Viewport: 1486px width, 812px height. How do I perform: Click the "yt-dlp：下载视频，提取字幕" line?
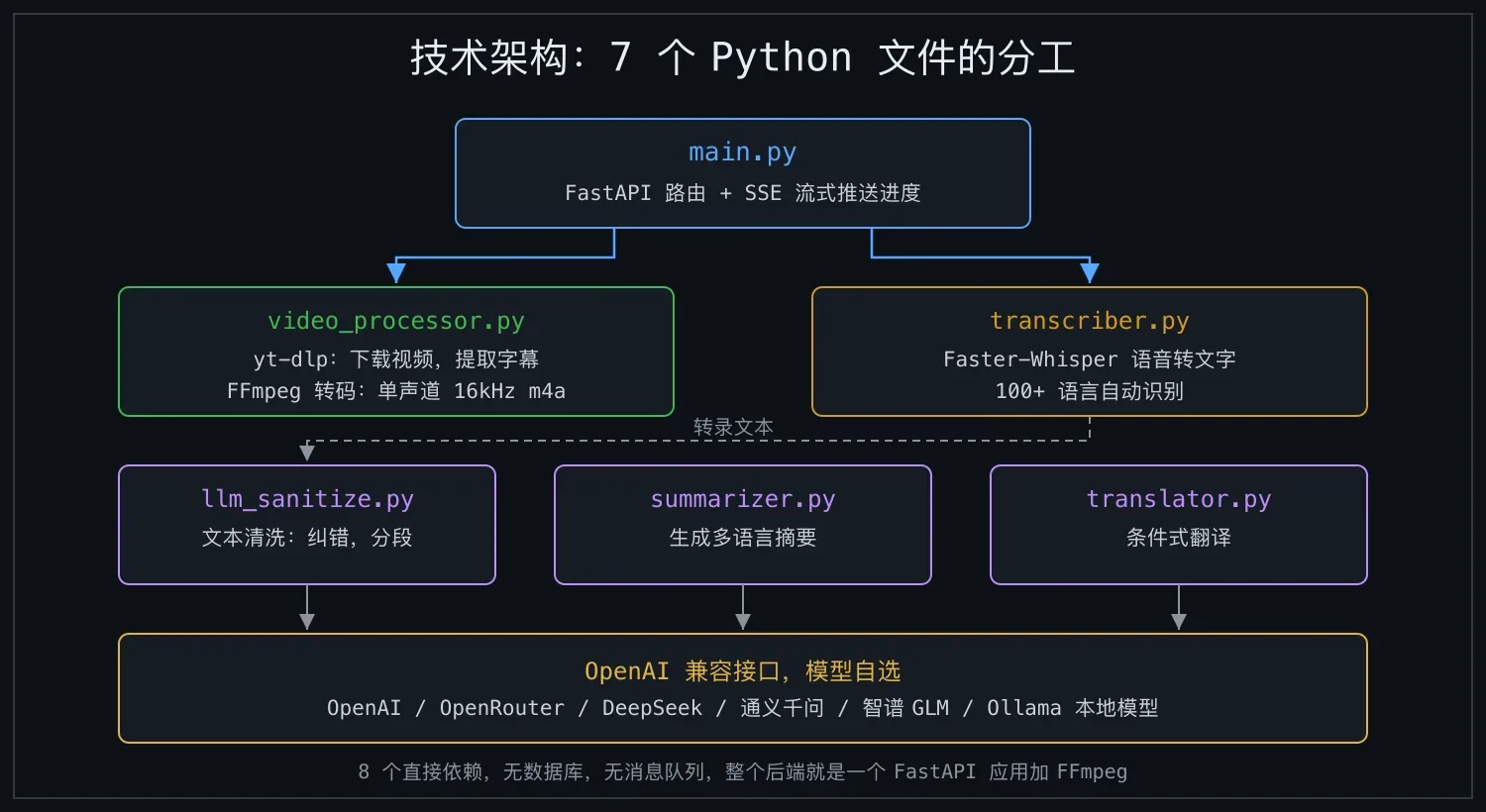(x=395, y=358)
